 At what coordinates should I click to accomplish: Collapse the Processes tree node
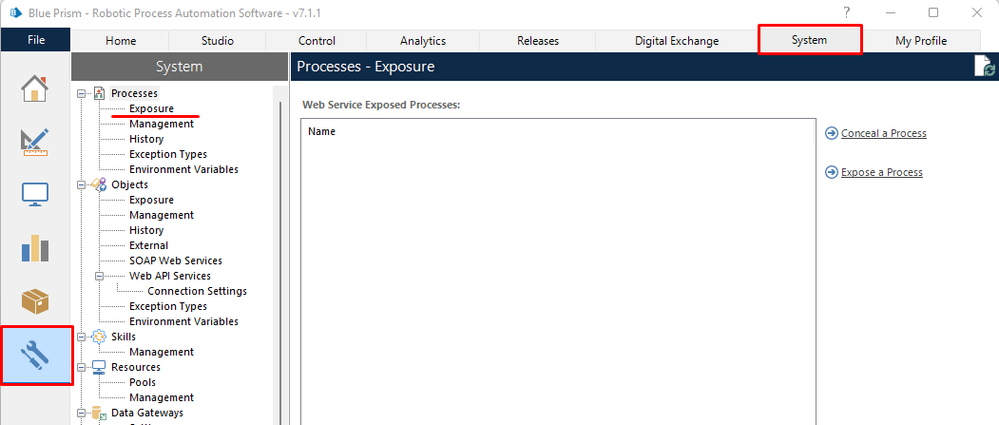[81, 94]
